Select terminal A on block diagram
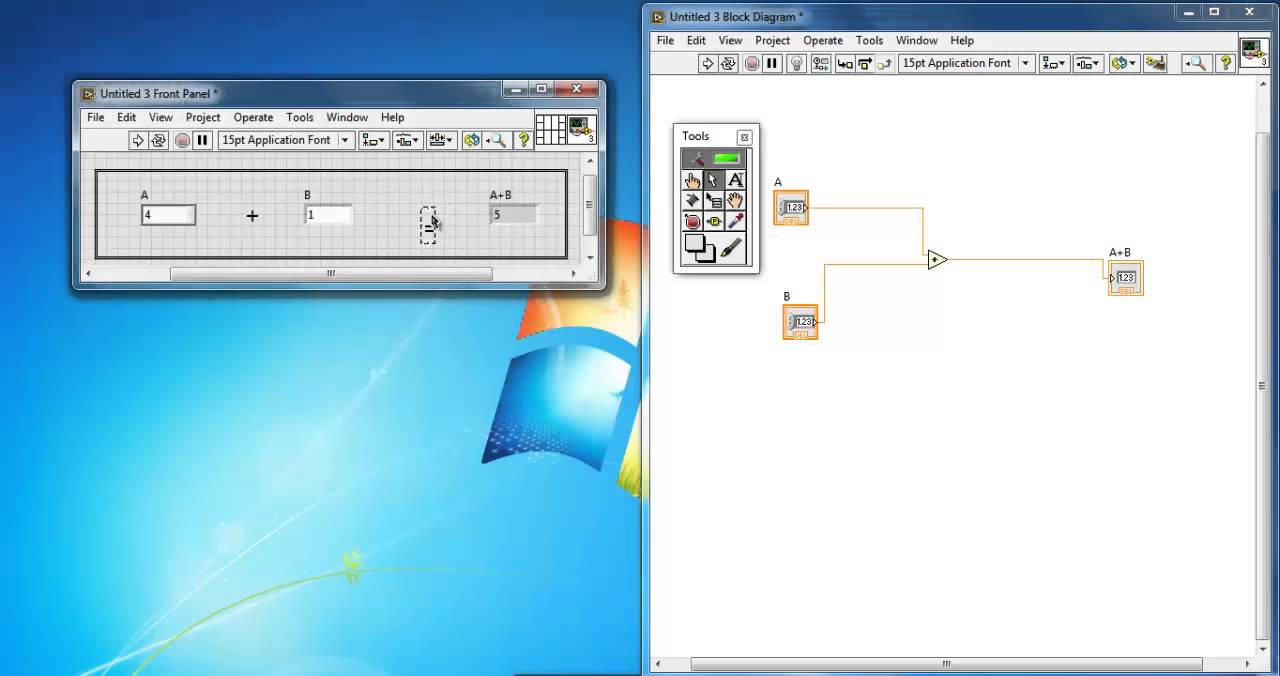This screenshot has height=676, width=1280. pyautogui.click(x=791, y=207)
